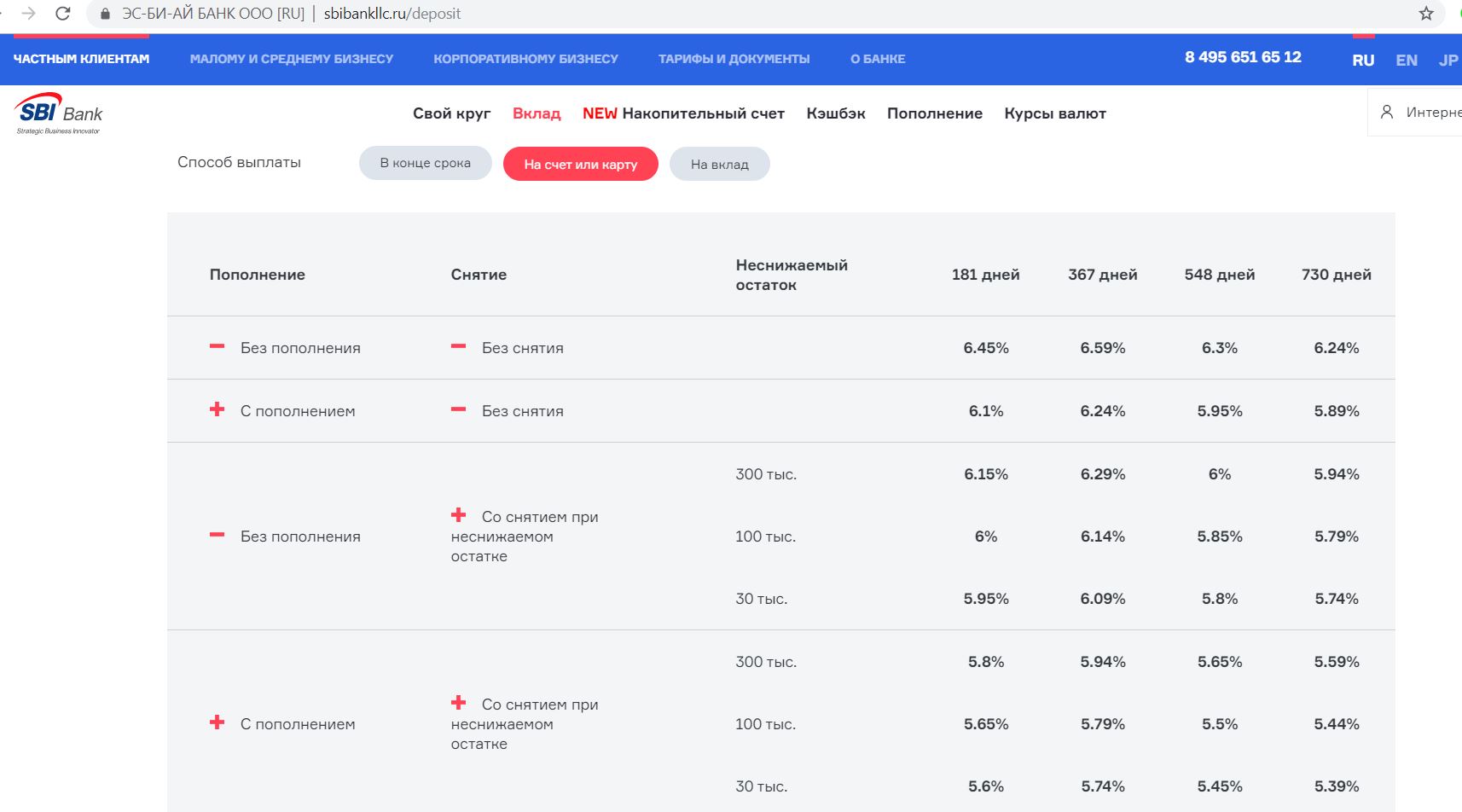This screenshot has height=812, width=1462.
Task: Click rate 6.15% for 300 тыс.
Action: click(x=986, y=474)
